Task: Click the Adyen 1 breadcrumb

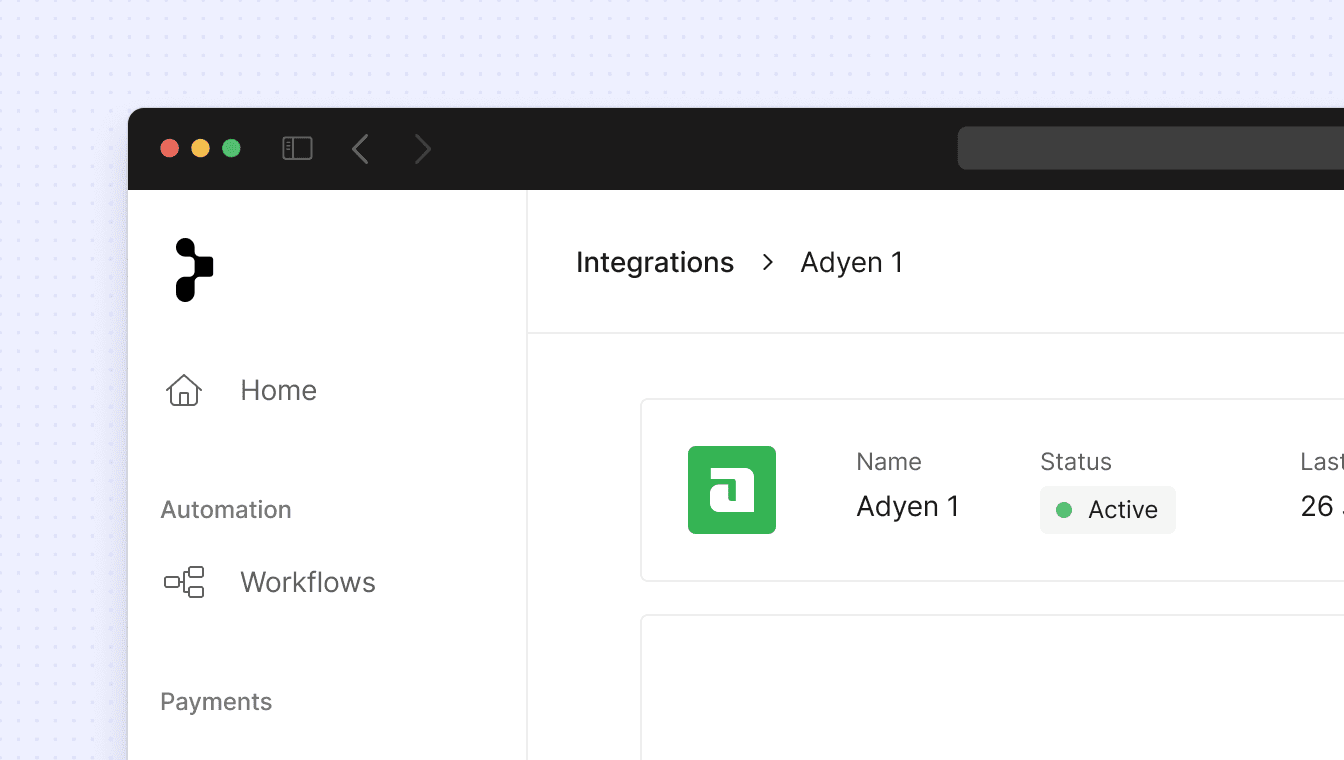Action: click(852, 262)
